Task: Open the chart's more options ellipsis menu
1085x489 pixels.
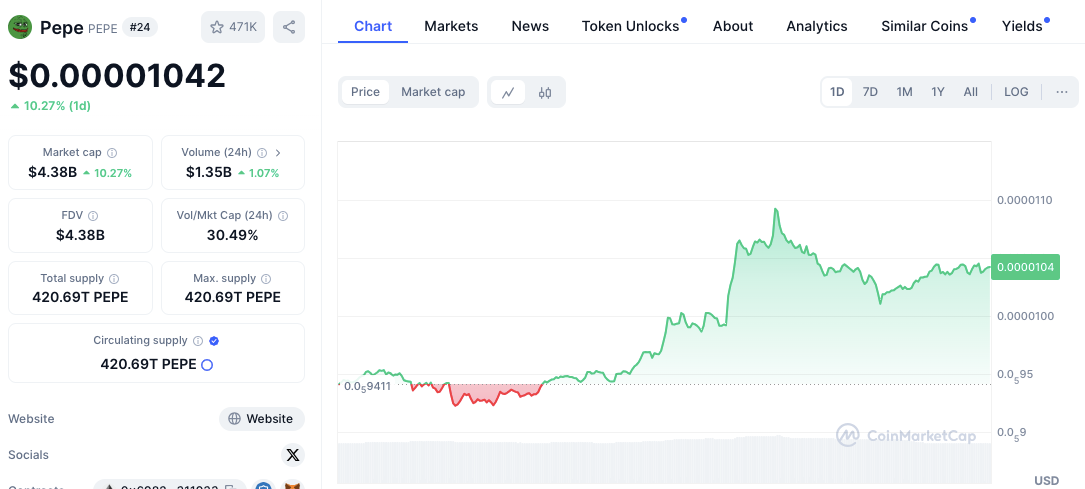Action: [x=1062, y=92]
